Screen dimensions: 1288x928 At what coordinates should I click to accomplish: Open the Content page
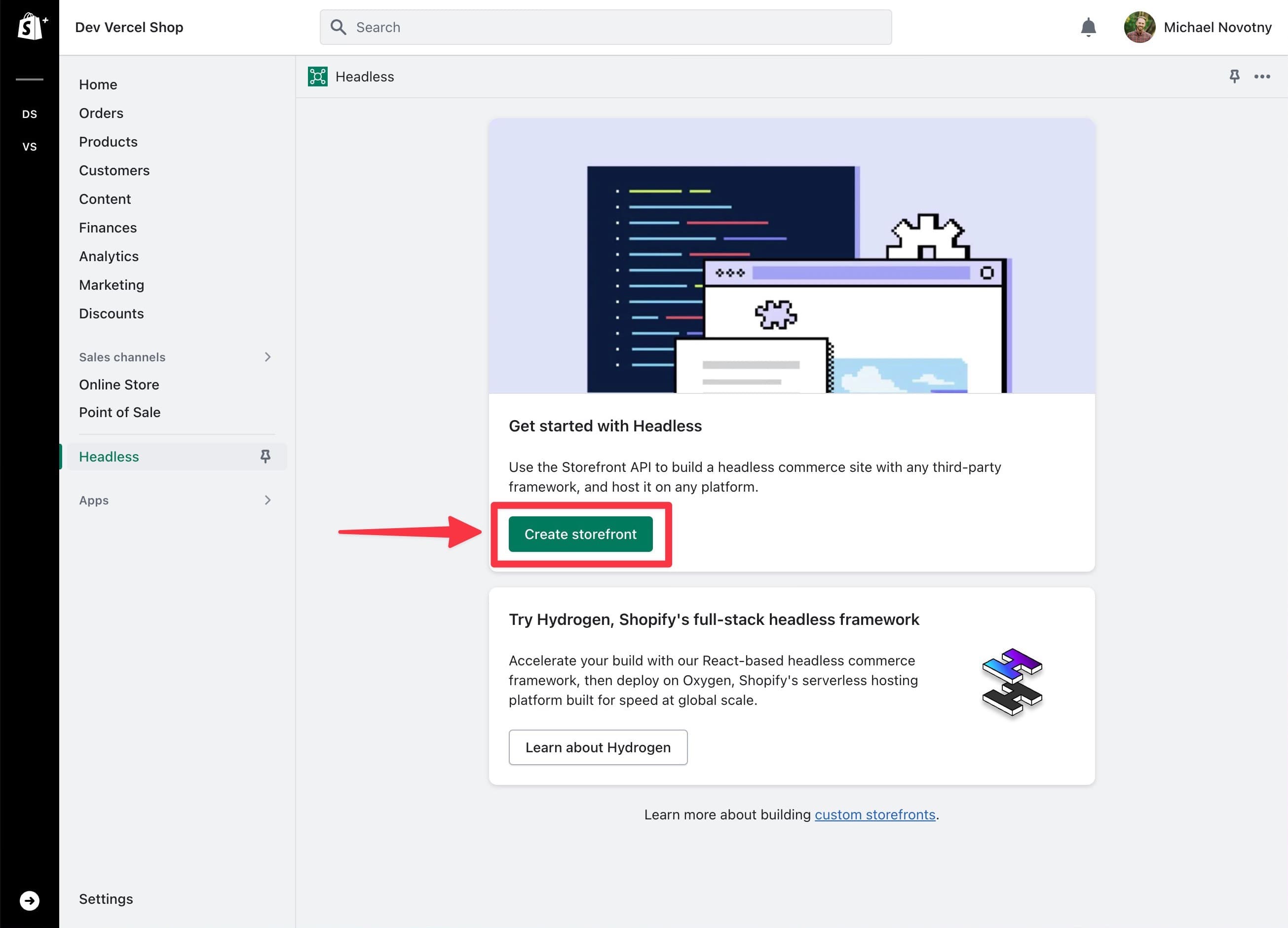coord(105,199)
